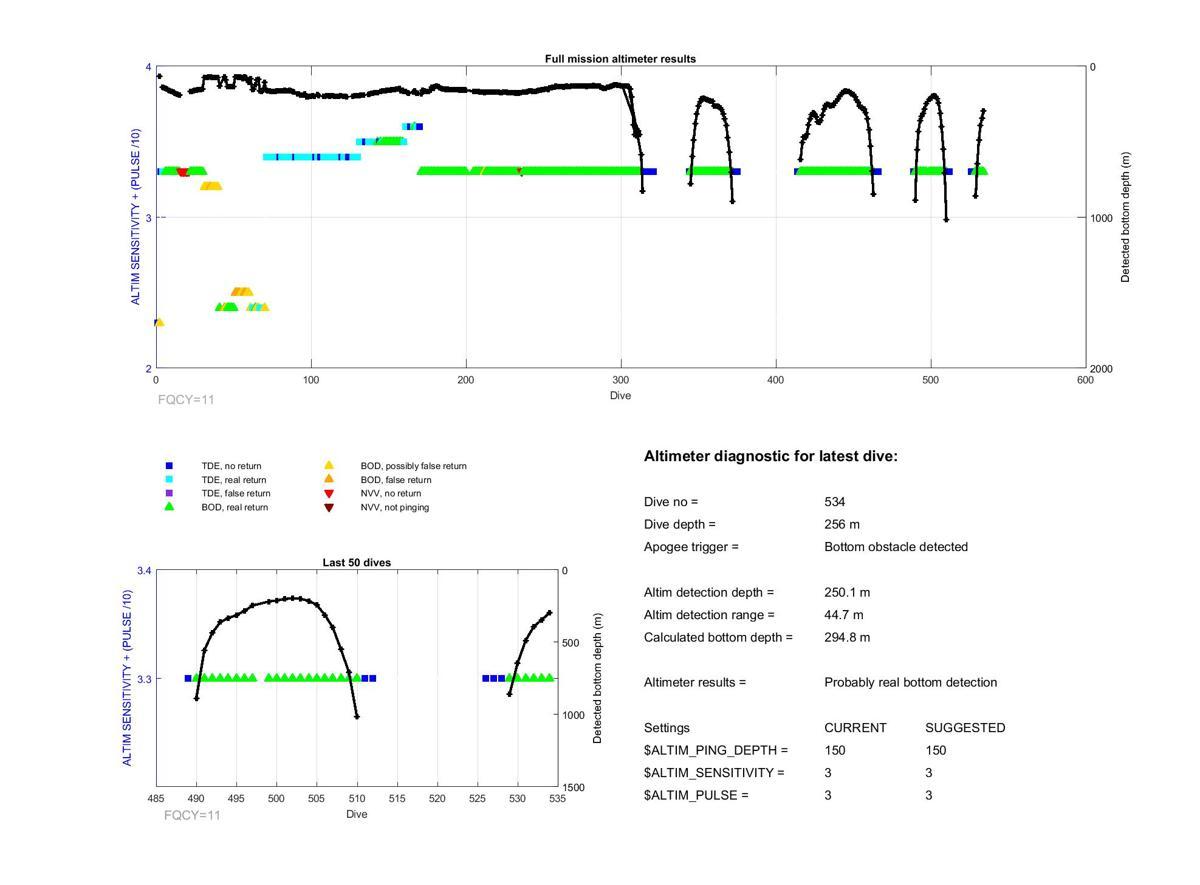Click the dive number value 534
1200x885 pixels.
835,502
